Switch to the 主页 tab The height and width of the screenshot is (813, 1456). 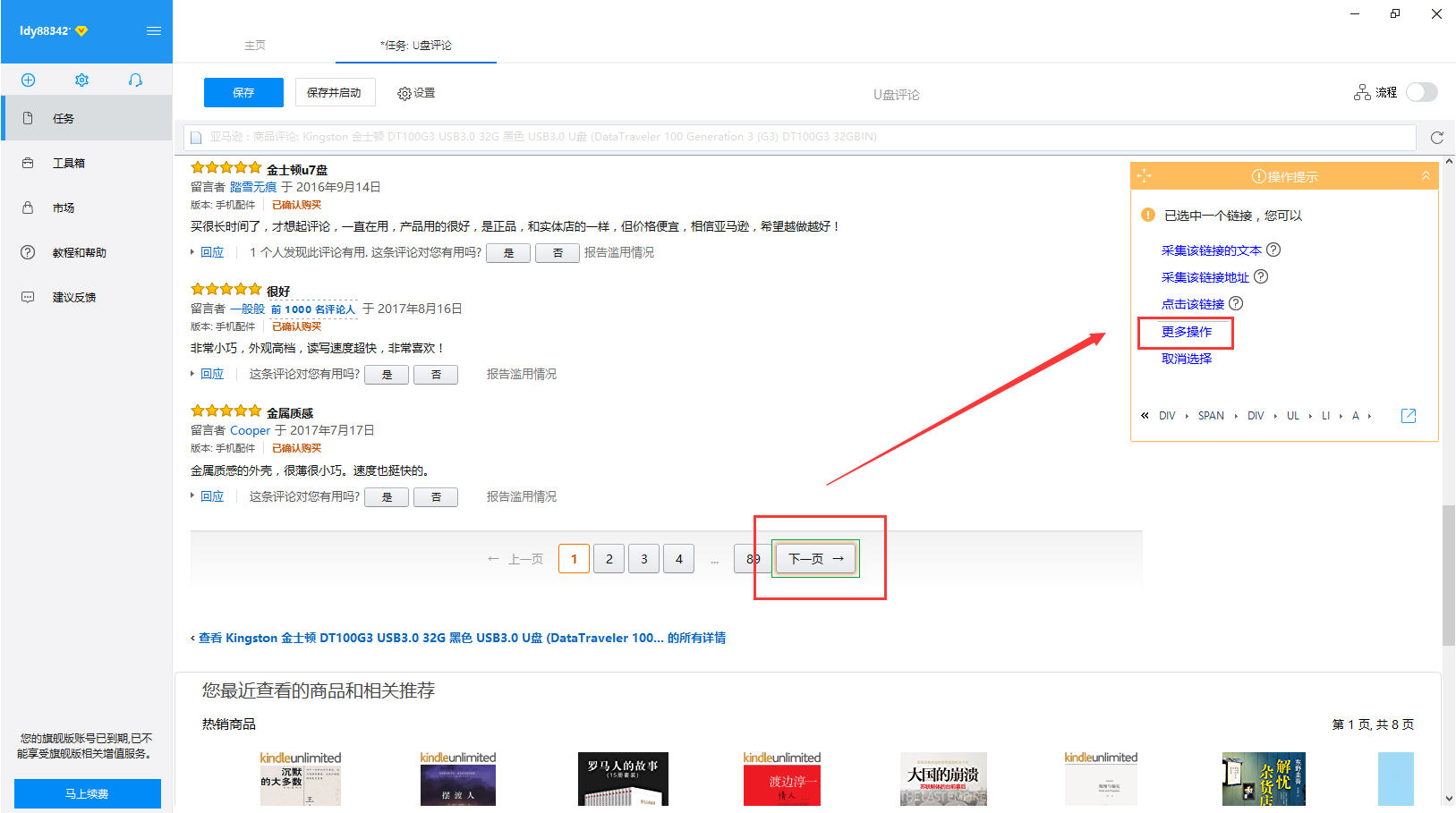point(255,45)
